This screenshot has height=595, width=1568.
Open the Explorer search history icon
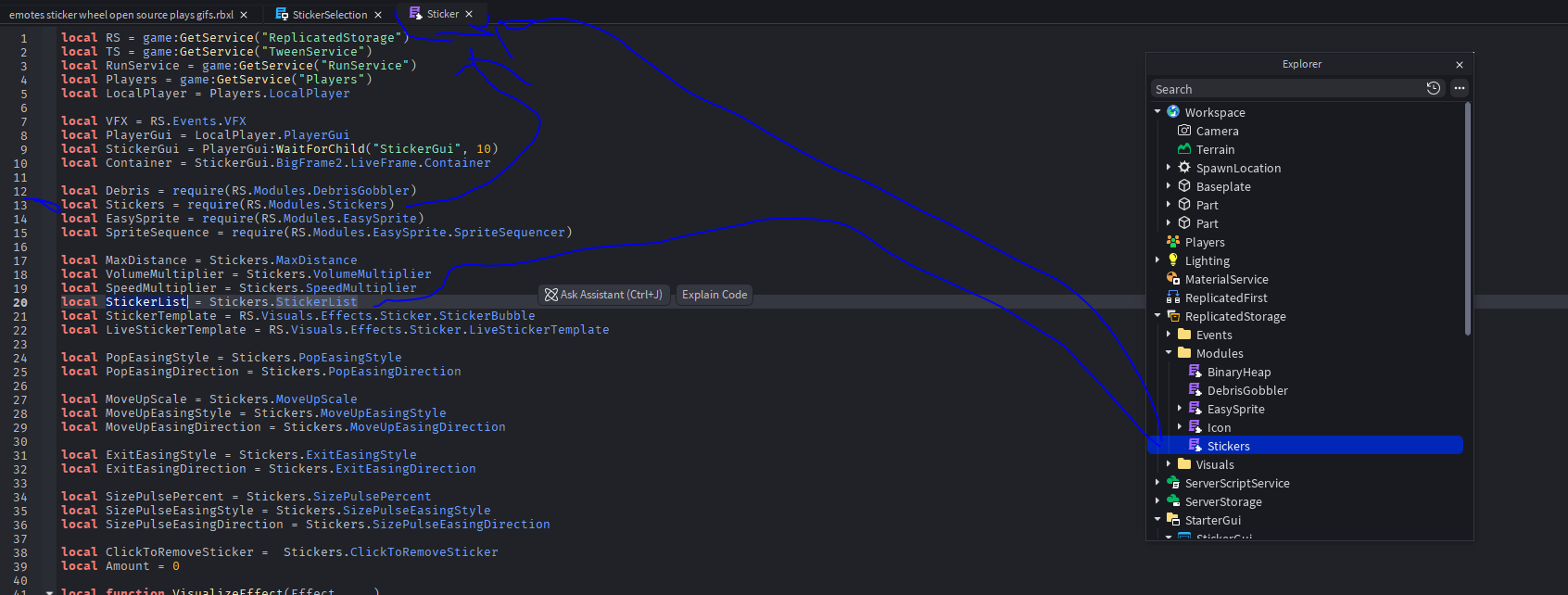(1434, 88)
